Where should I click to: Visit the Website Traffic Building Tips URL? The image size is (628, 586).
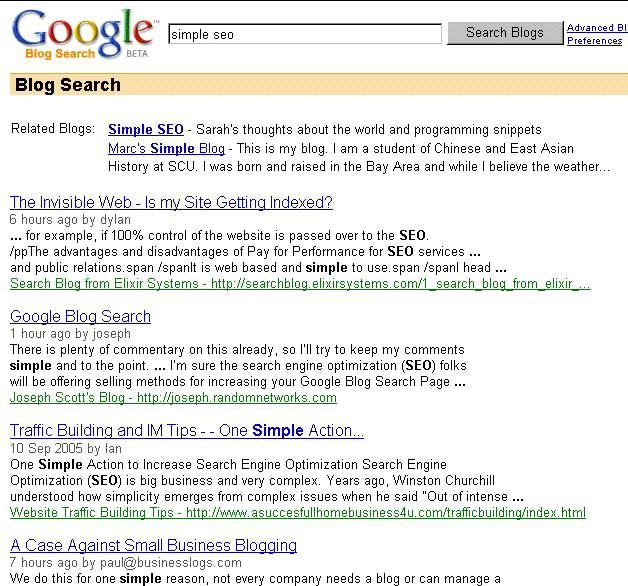pyautogui.click(x=298, y=512)
